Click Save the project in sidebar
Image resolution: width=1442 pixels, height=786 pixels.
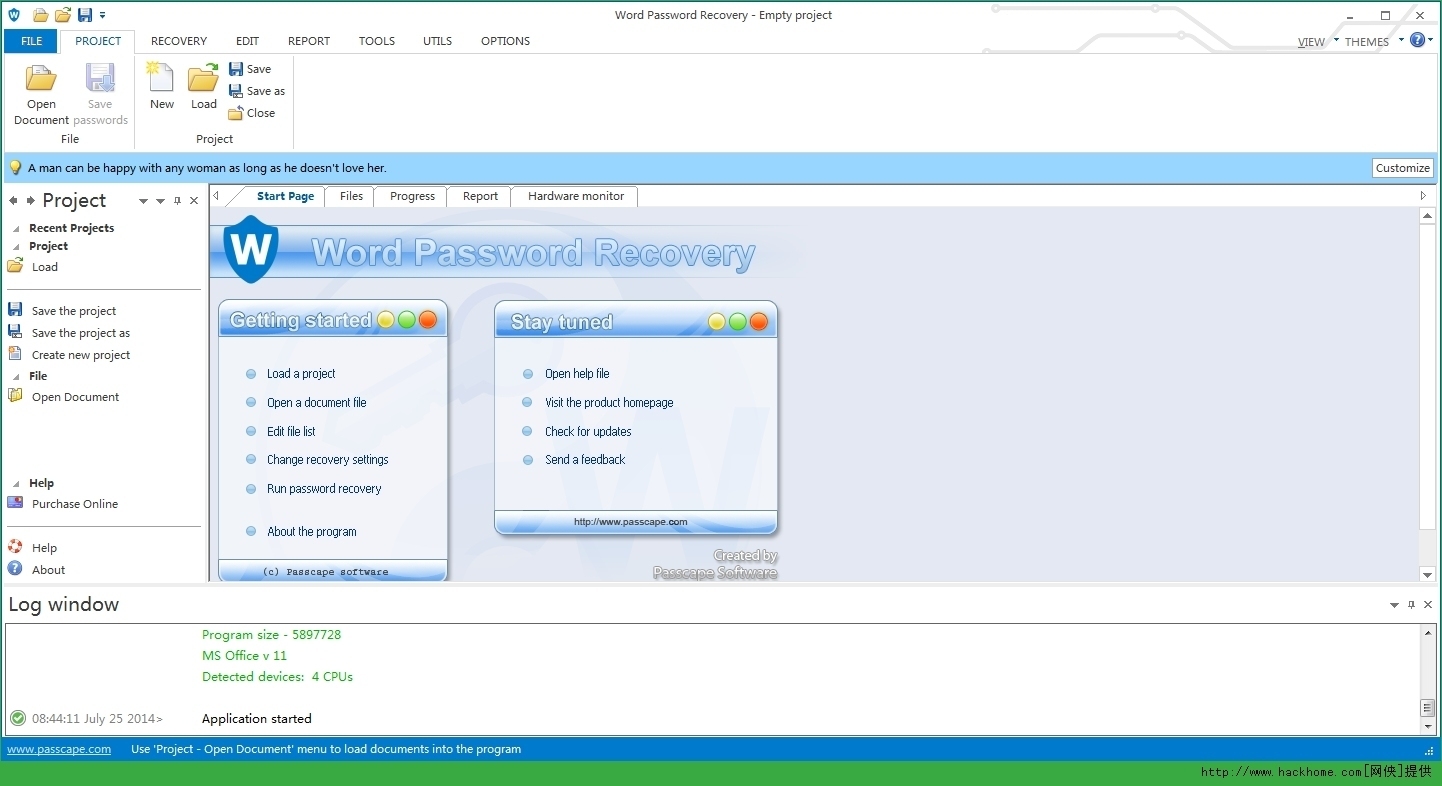coord(62,311)
